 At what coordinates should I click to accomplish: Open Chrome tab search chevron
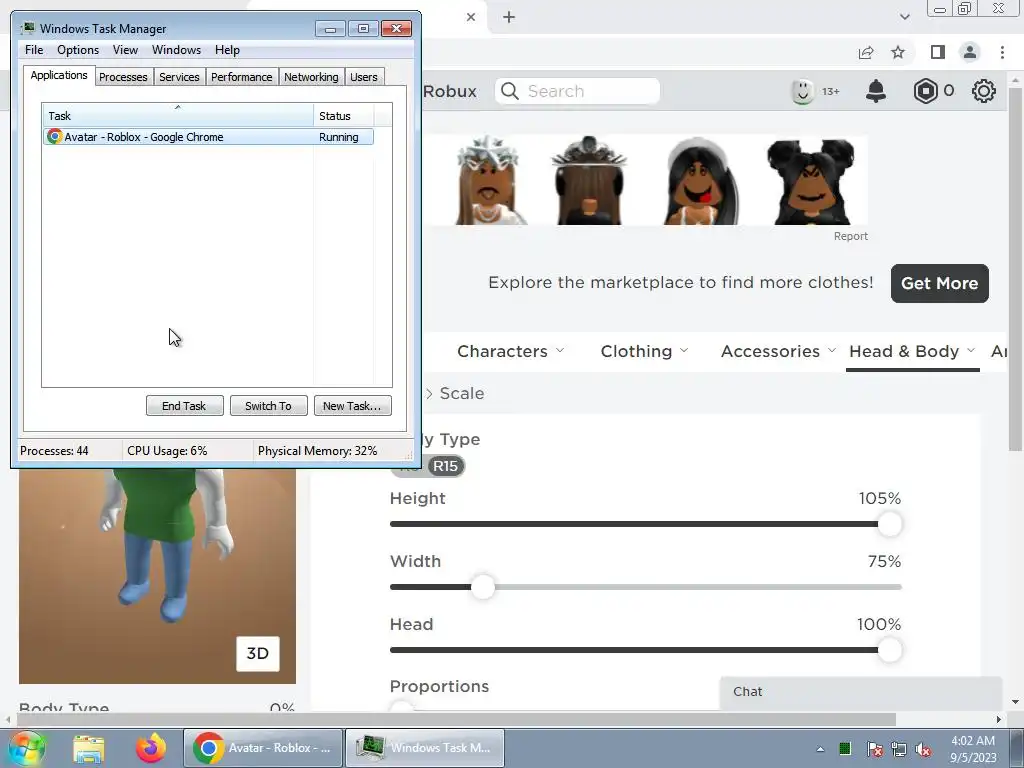[x=904, y=17]
